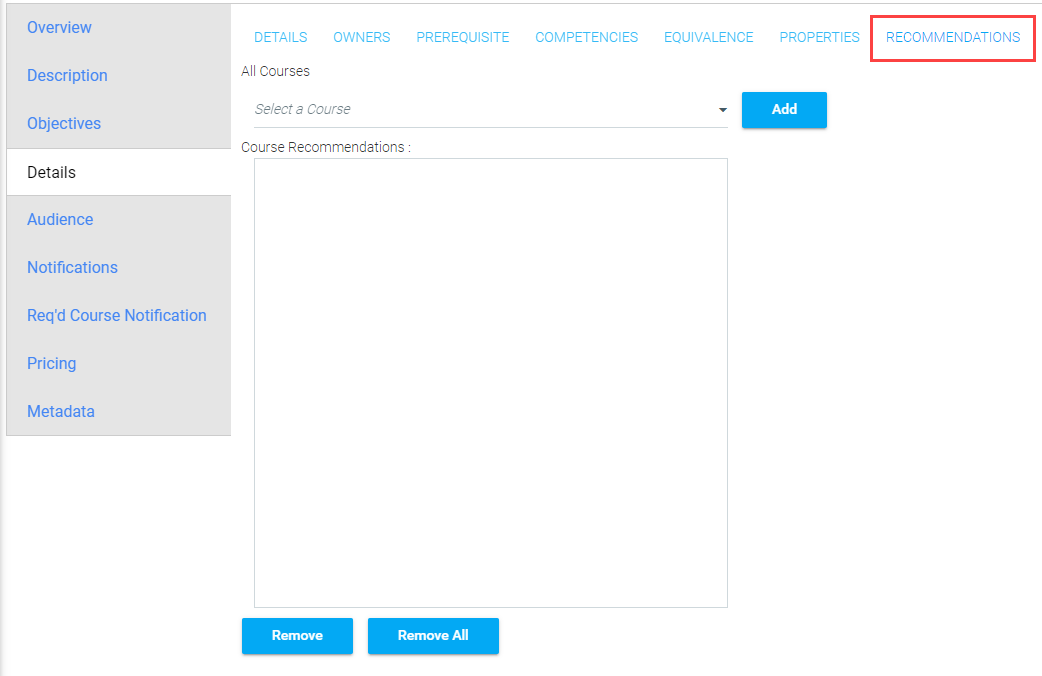
Task: Open the Notifications sidebar section
Action: (x=72, y=267)
